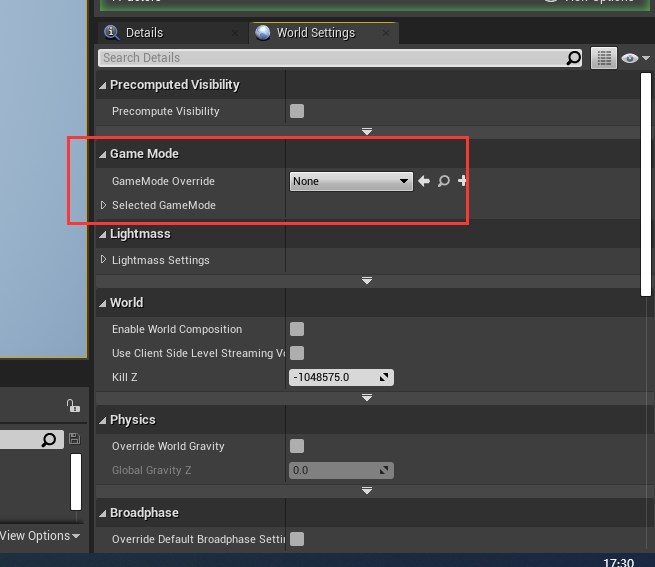The width and height of the screenshot is (655, 567).
Task: Open the eye view options dropdown
Action: tap(635, 58)
